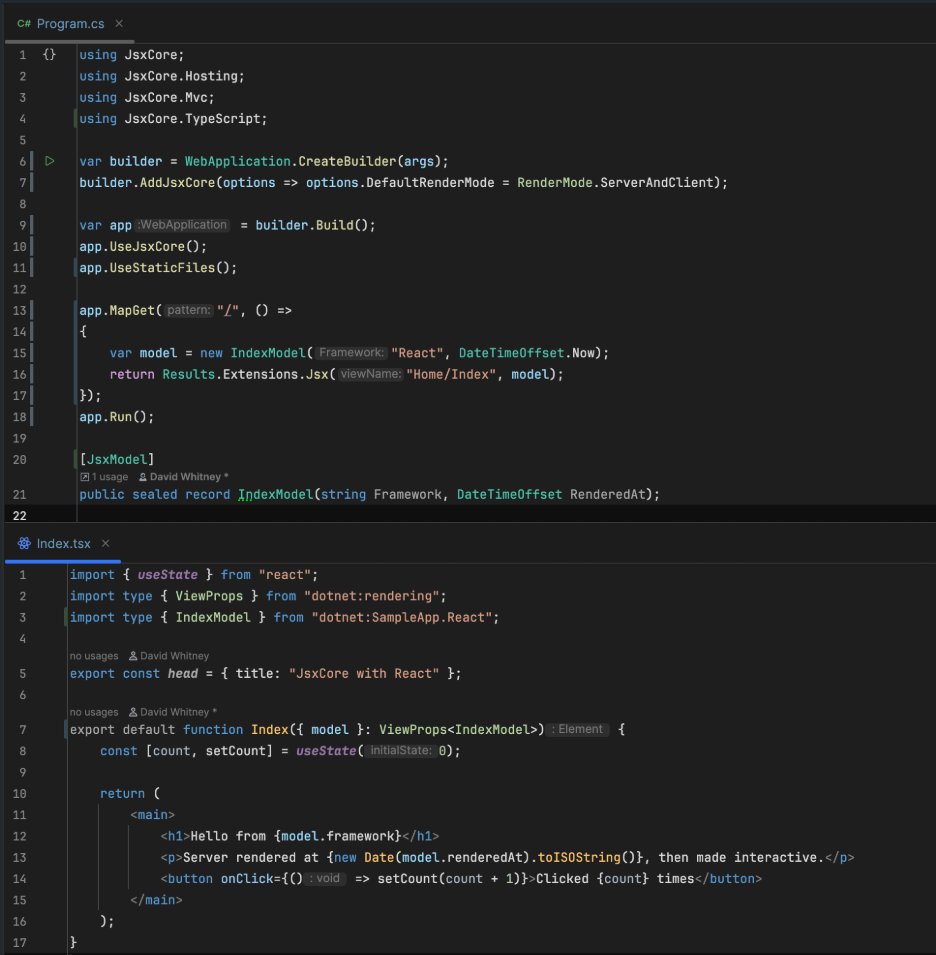Click 'no usages' hint above export const head
This screenshot has height=955, width=936.
coord(94,656)
